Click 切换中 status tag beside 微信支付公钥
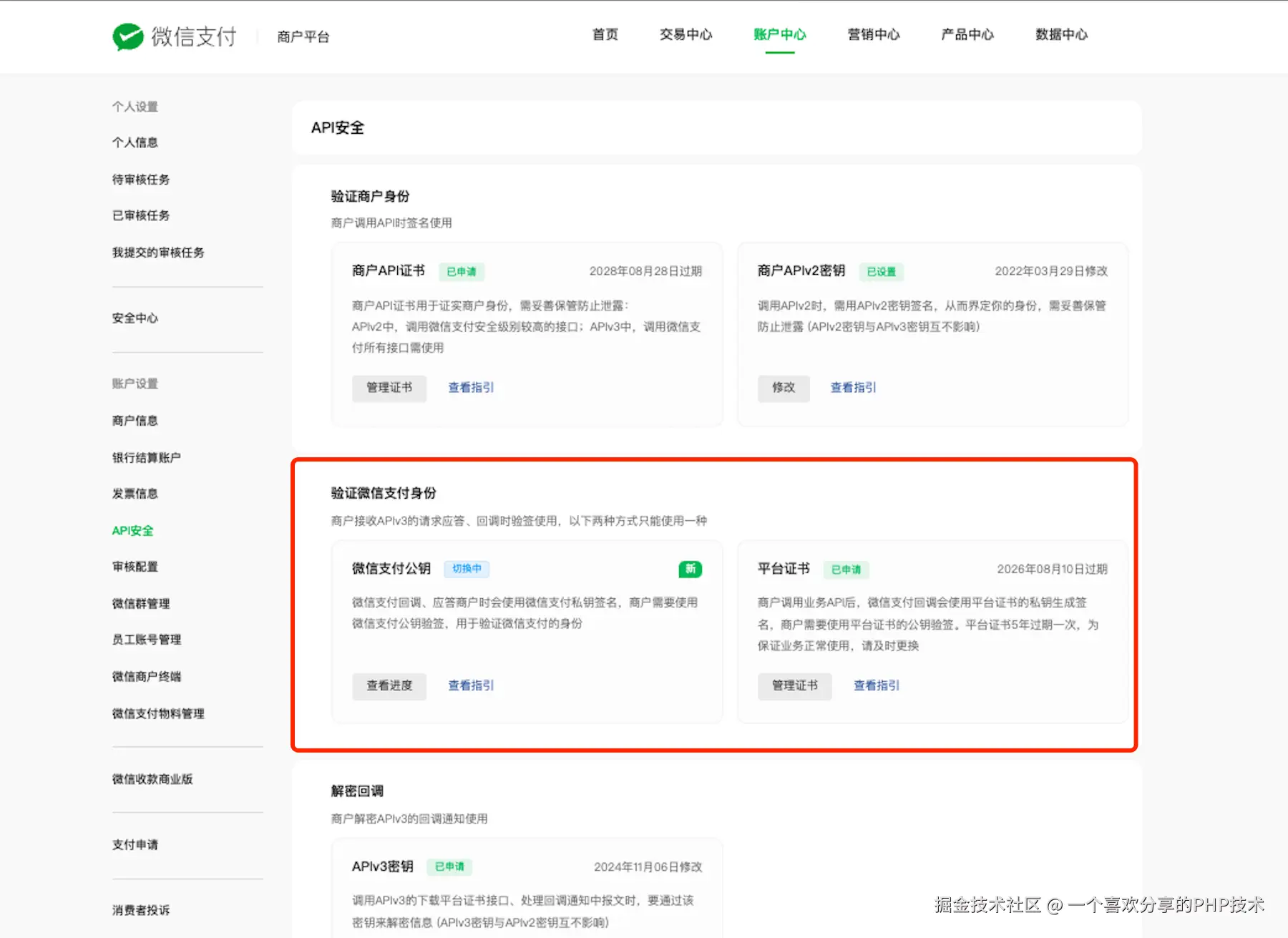 pyautogui.click(x=467, y=569)
